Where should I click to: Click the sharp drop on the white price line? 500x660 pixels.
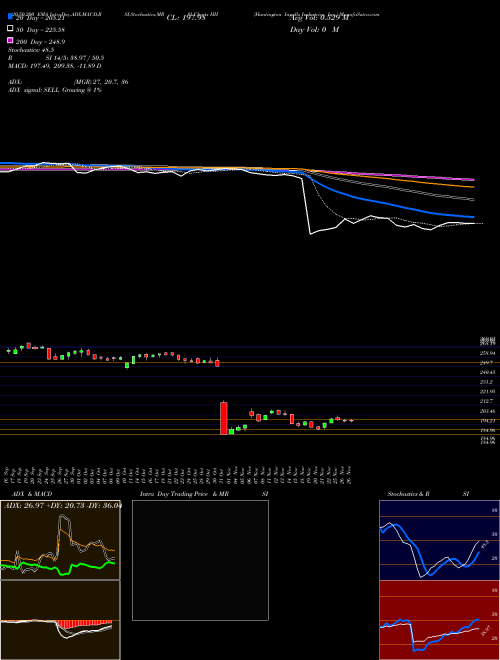click(306, 206)
